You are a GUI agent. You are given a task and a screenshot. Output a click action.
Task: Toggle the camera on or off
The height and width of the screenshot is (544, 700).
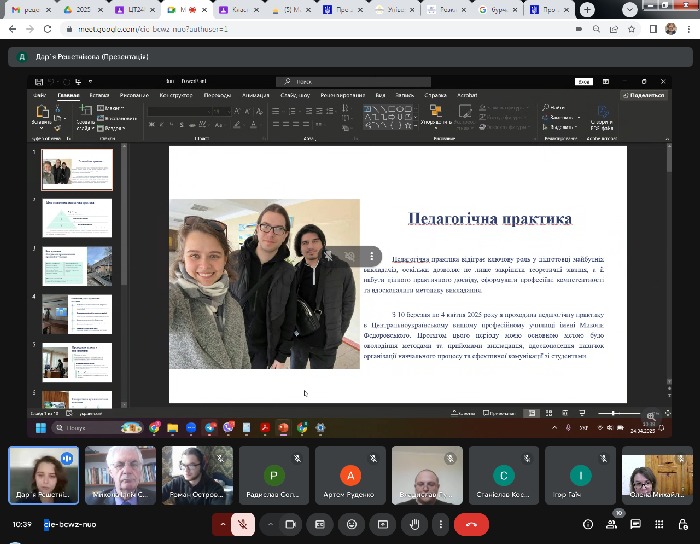(x=291, y=523)
